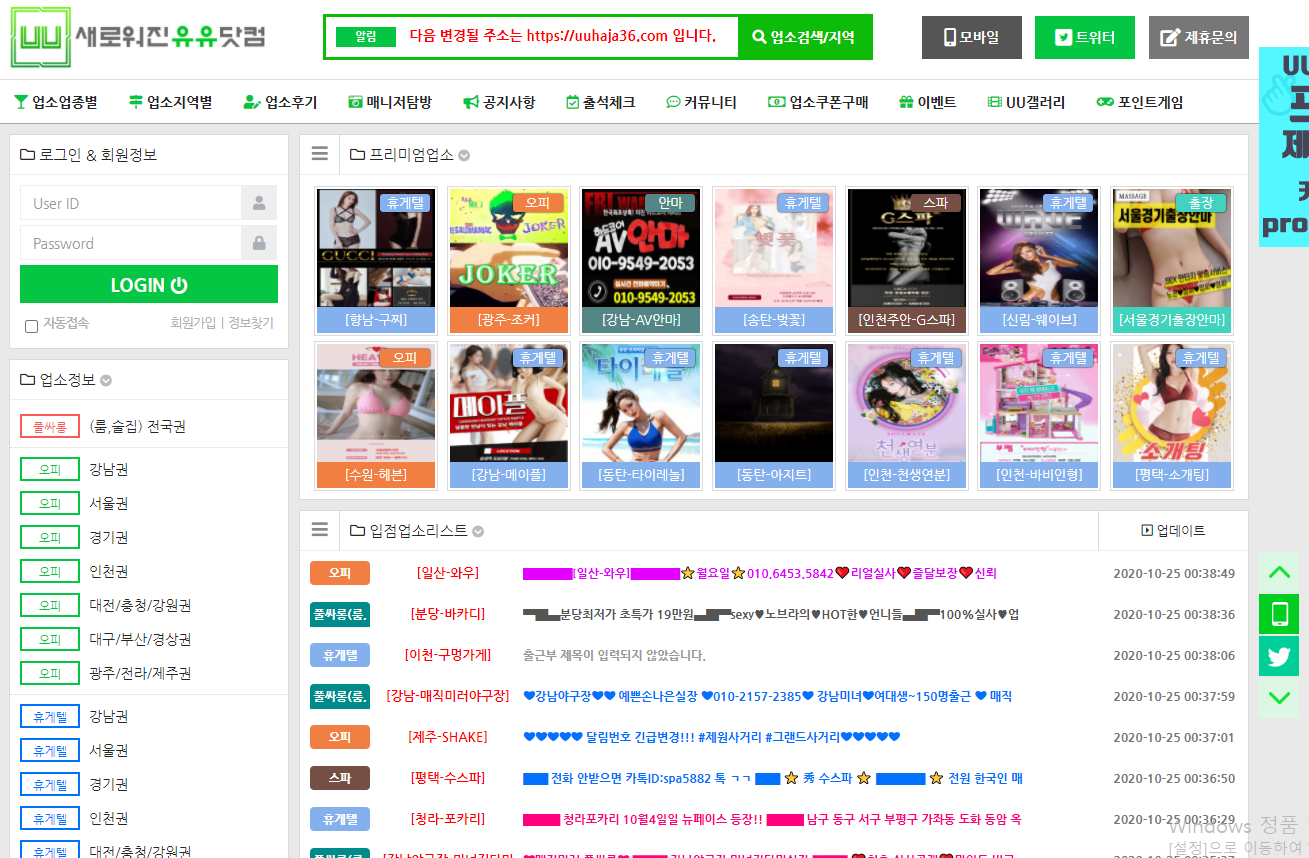Open the floating blue Twitter icon
The width and height of the screenshot is (1309, 858).
click(x=1279, y=656)
